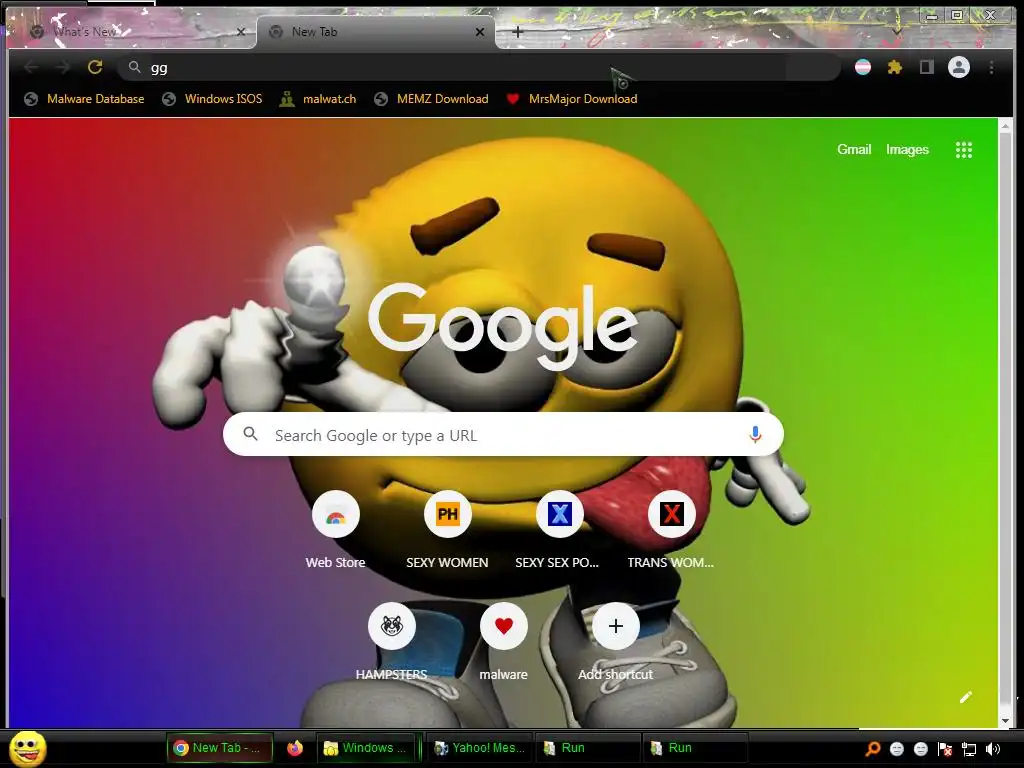Click the Google search box
The height and width of the screenshot is (768, 1024).
tap(504, 434)
